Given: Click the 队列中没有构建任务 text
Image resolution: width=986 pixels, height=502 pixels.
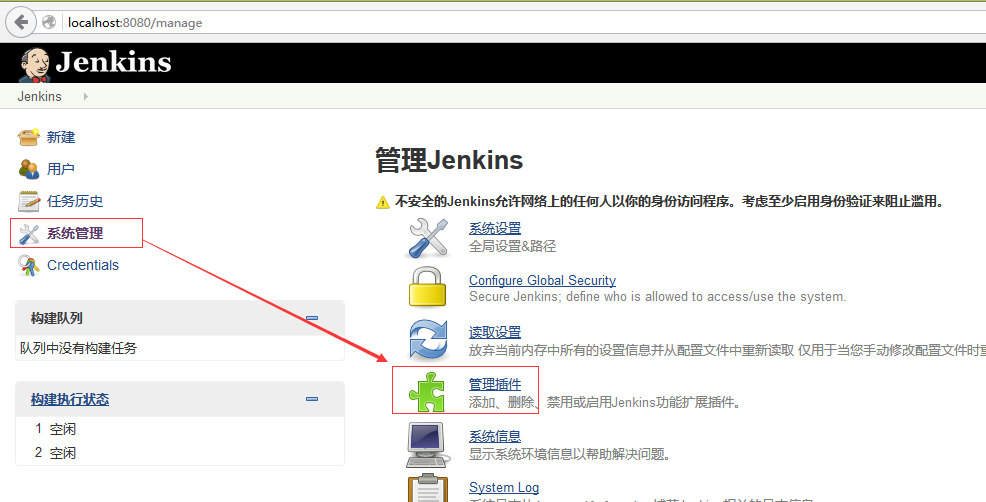Looking at the screenshot, I should (79, 348).
